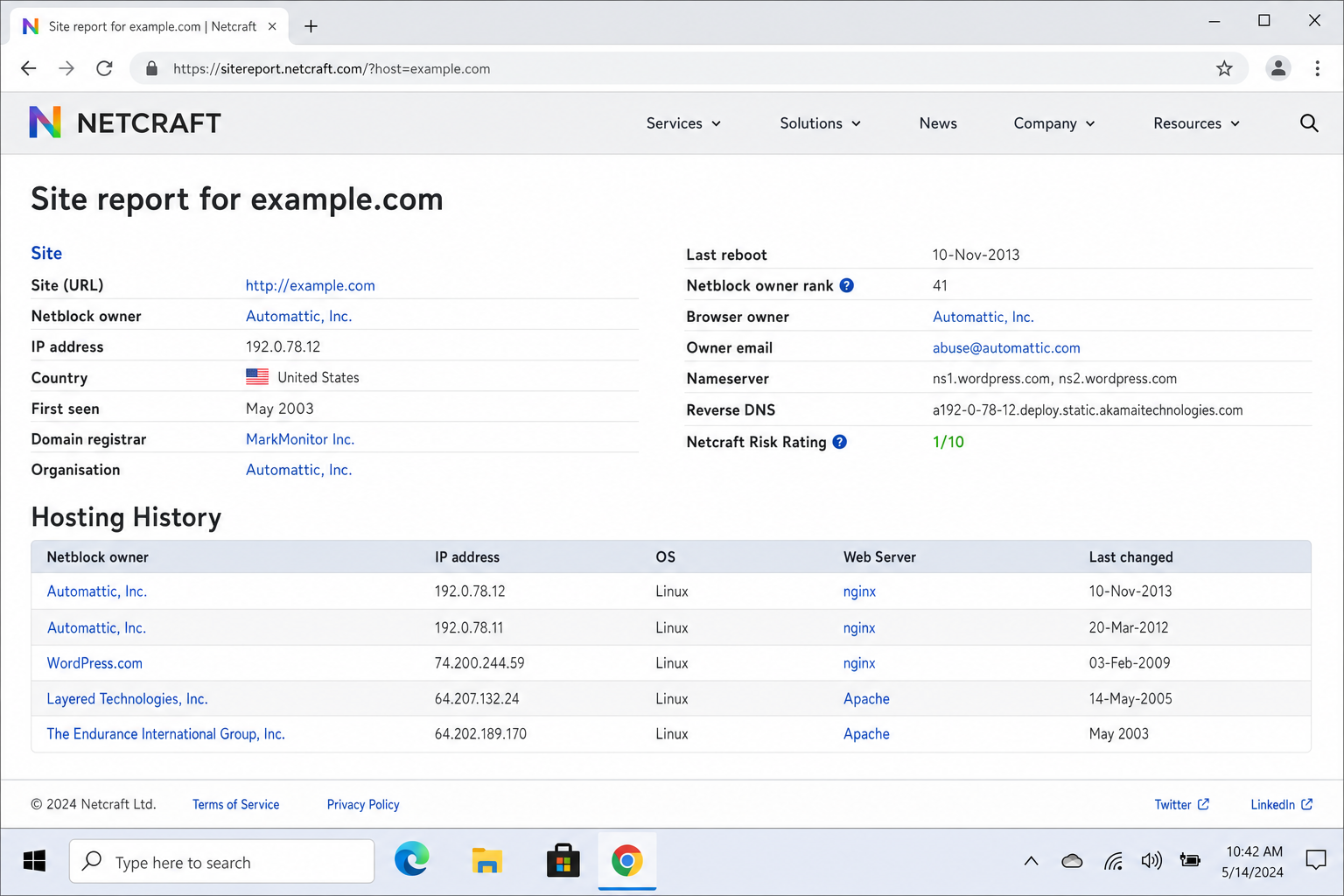1344x896 pixels.
Task: Open the Chrome three-dot menu
Action: tap(1317, 68)
